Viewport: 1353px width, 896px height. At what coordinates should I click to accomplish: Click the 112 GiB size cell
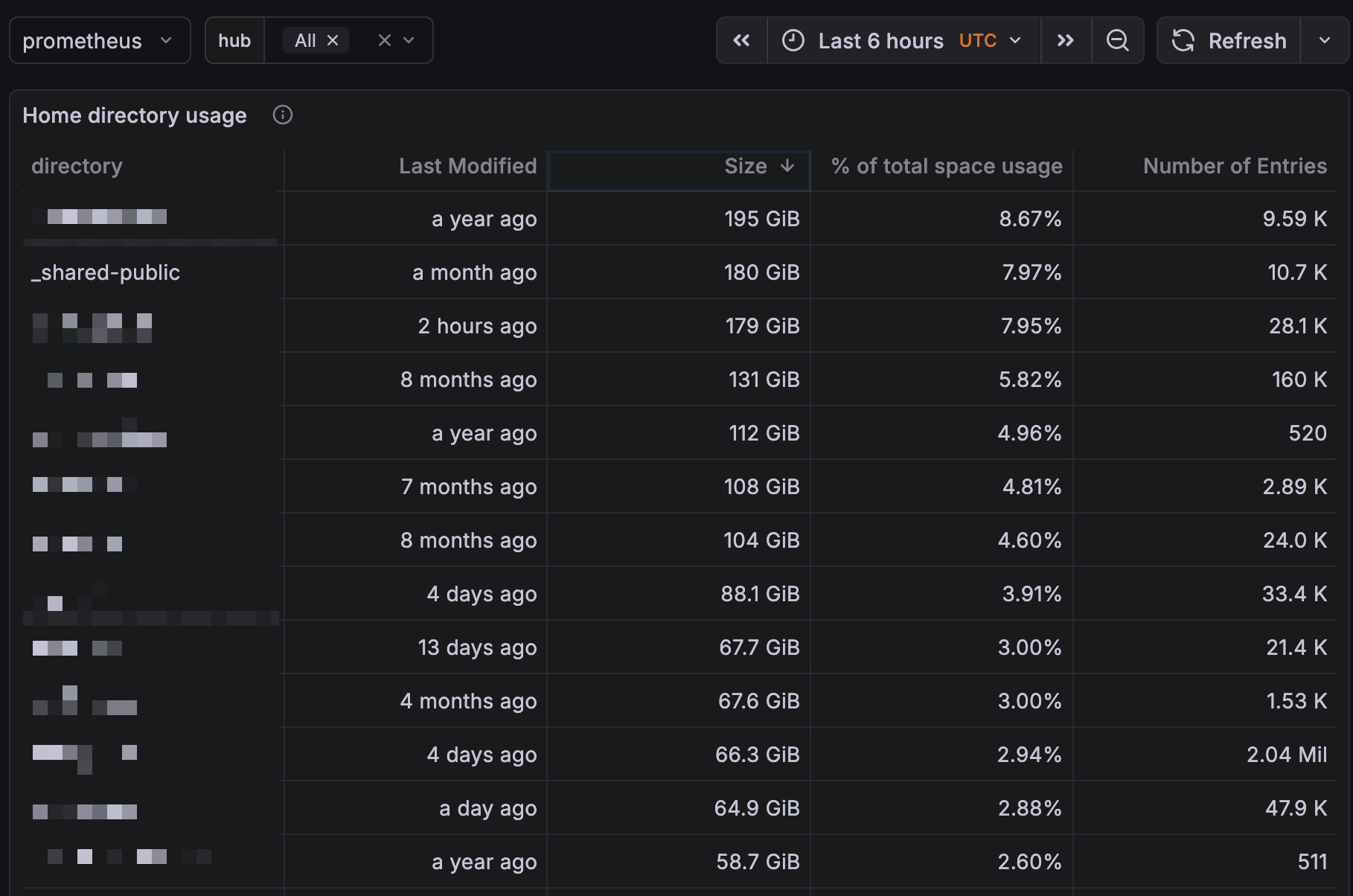[679, 433]
